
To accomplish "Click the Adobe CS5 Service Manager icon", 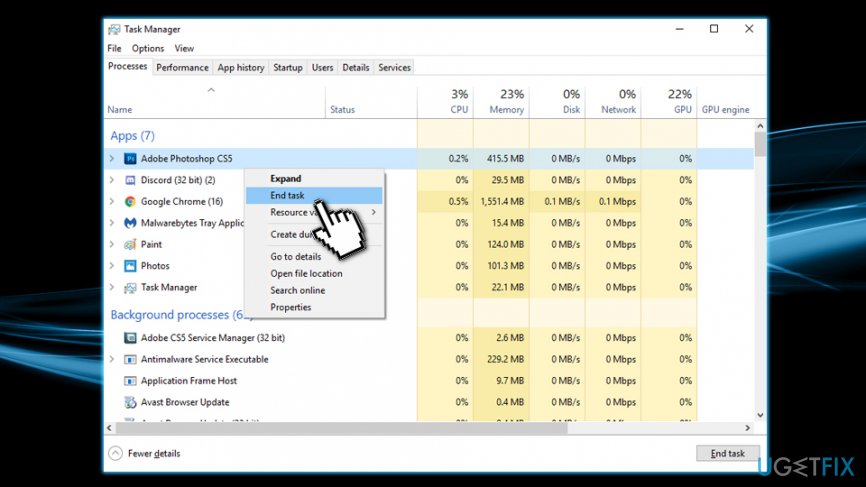I will click(x=130, y=338).
